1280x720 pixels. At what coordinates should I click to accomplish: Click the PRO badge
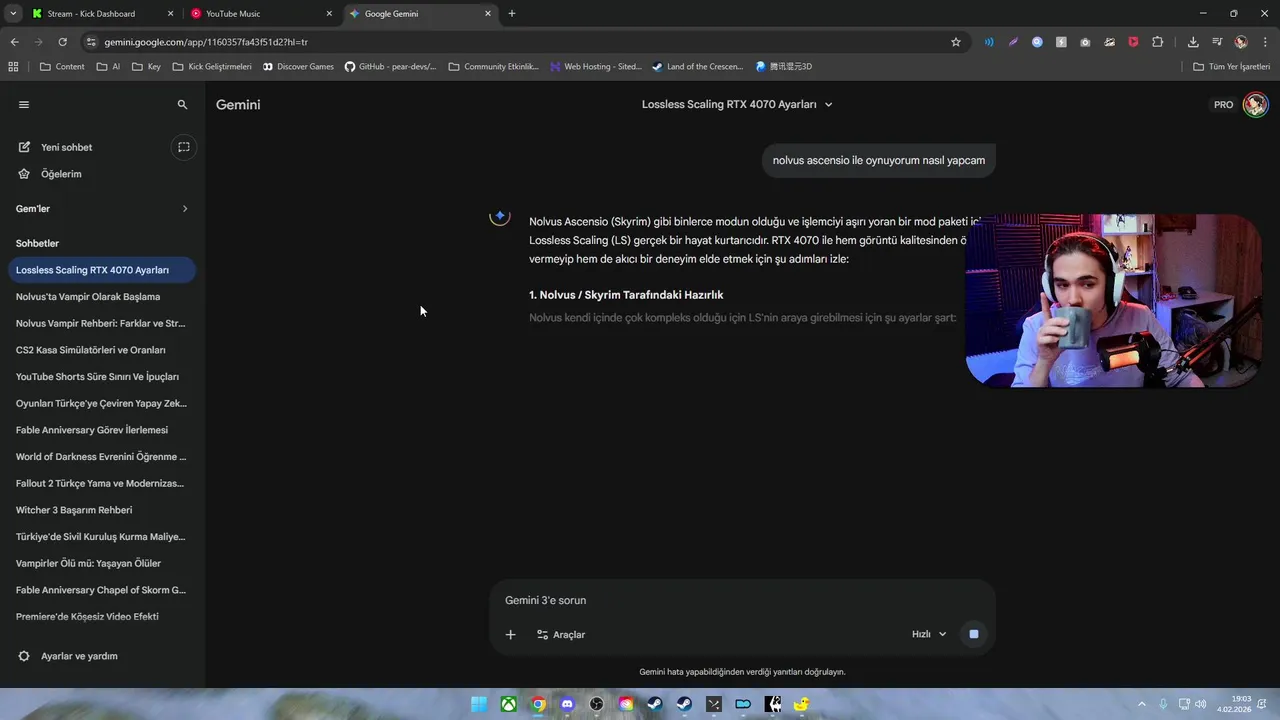pyautogui.click(x=1223, y=105)
